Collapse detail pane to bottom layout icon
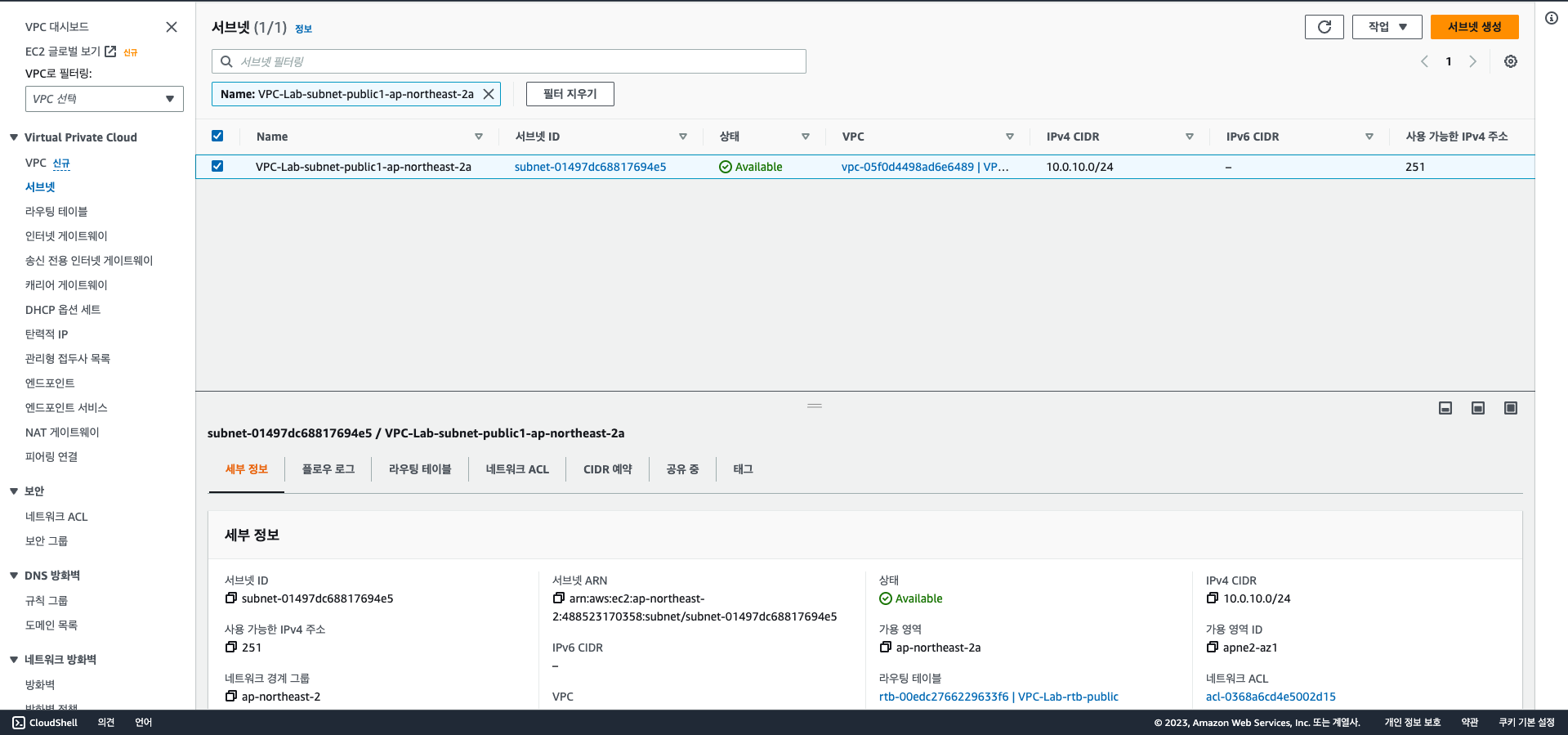1568x735 pixels. [1445, 408]
